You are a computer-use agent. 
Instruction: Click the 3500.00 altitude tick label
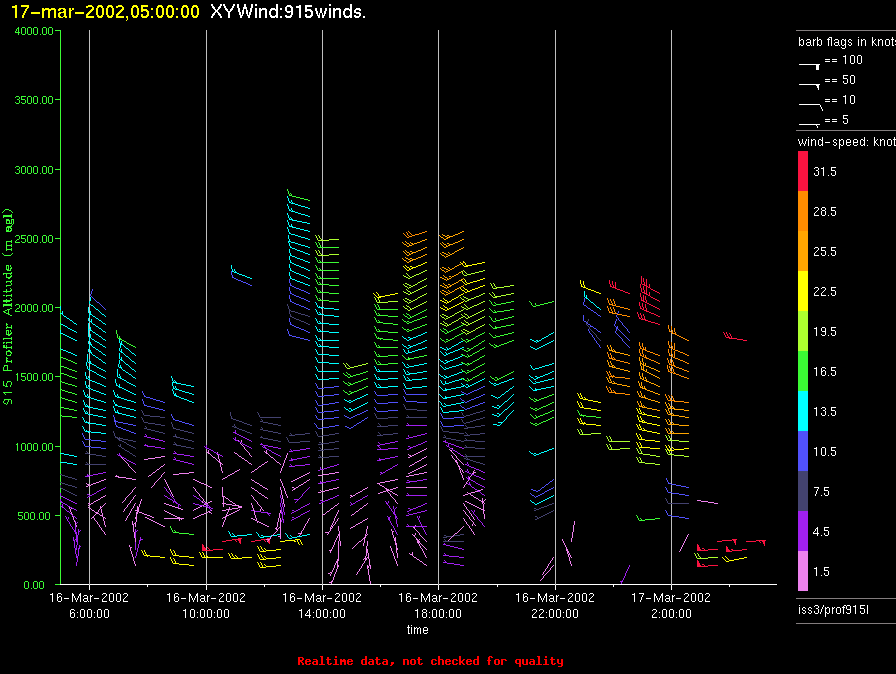point(34,100)
